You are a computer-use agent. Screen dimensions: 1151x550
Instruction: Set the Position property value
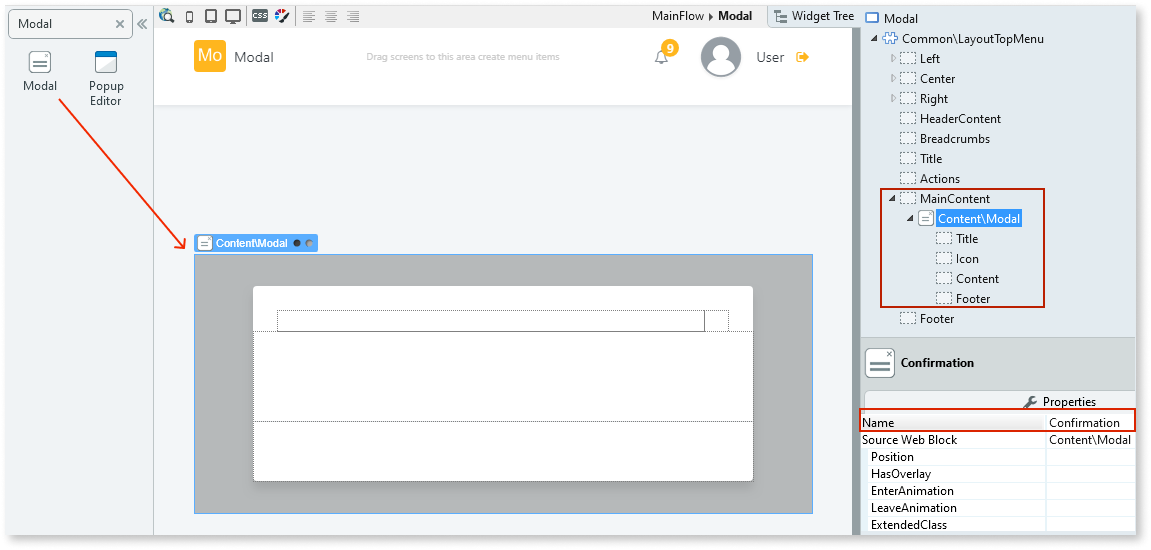1090,457
